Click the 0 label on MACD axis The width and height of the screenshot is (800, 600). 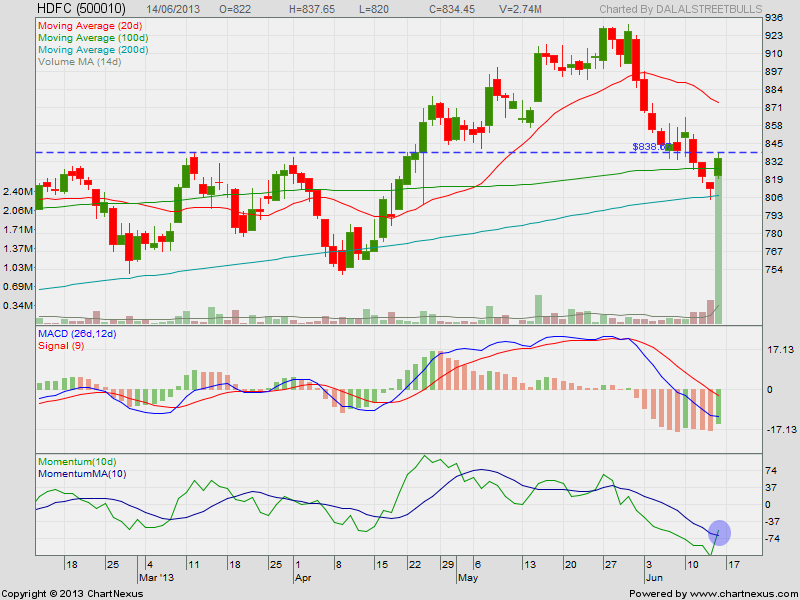770,390
